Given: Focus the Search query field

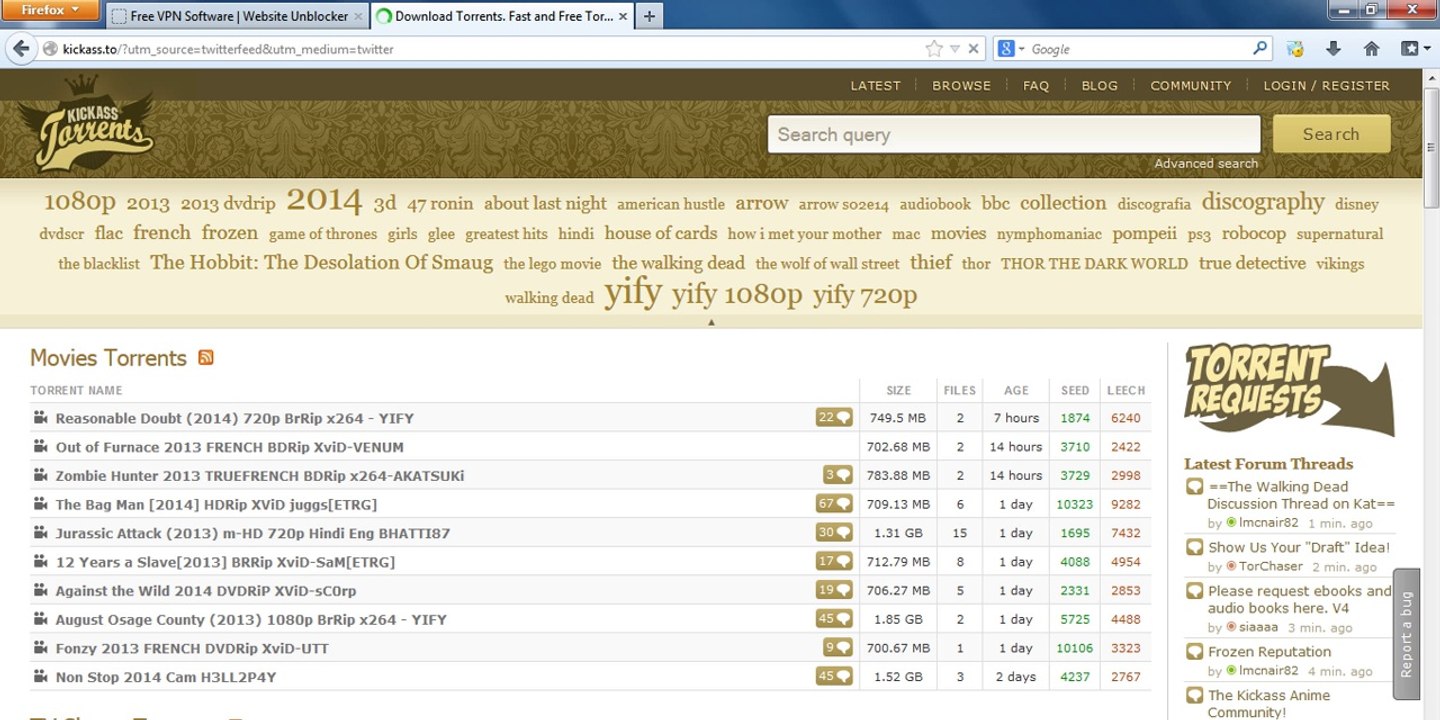Looking at the screenshot, I should (x=1014, y=134).
